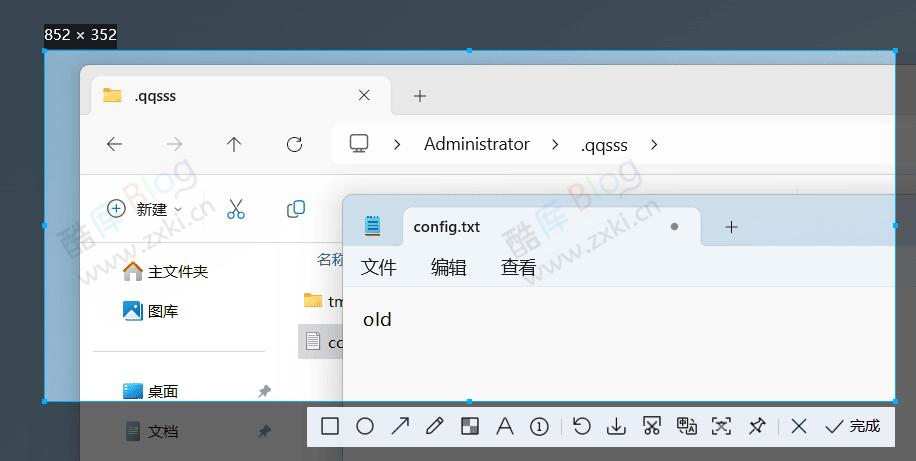Click Administrator in the address path
The height and width of the screenshot is (461, 916).
pyautogui.click(x=477, y=144)
